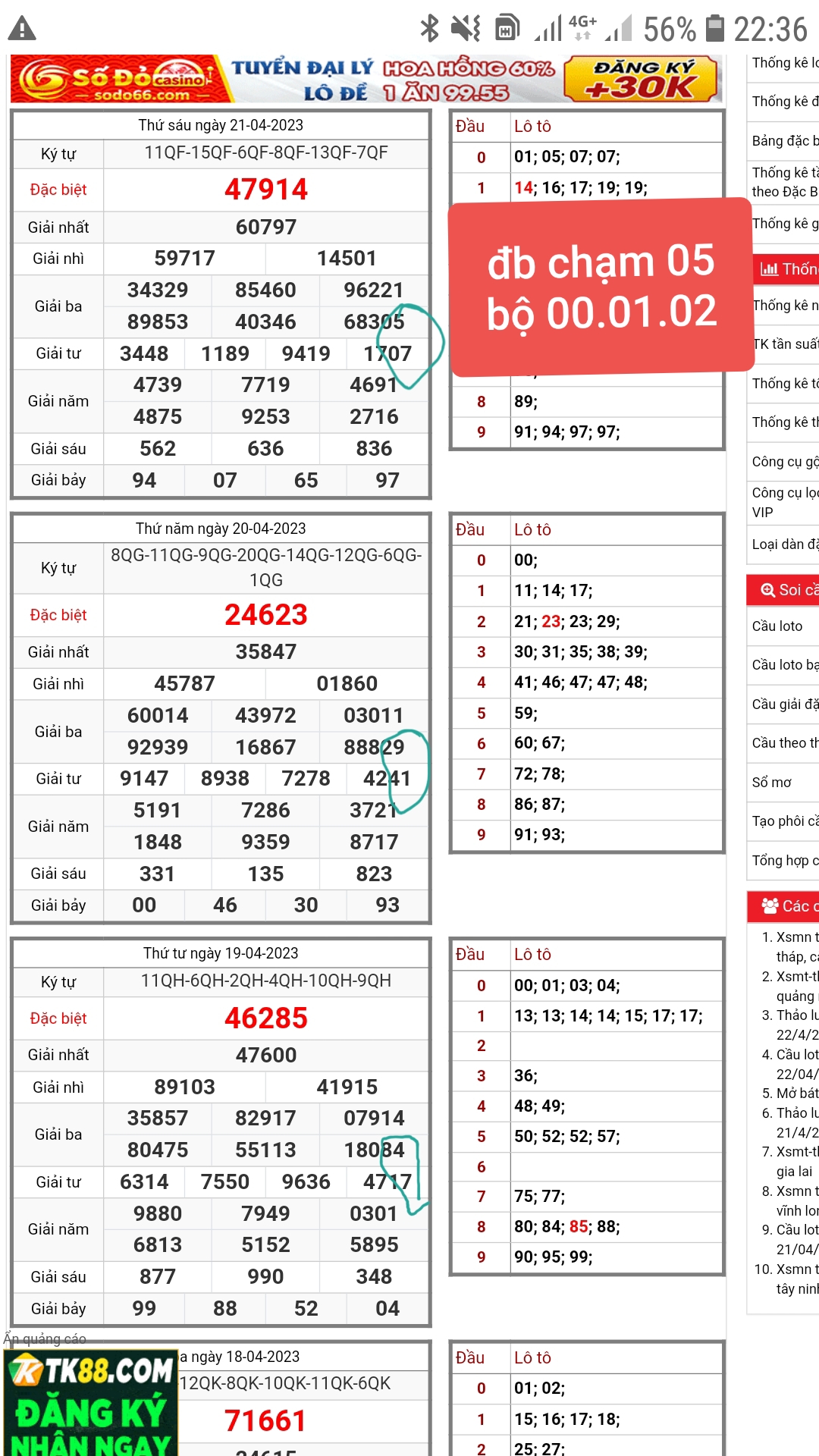
Task: Open Công cụ lọc VIP link
Action: coord(784,502)
